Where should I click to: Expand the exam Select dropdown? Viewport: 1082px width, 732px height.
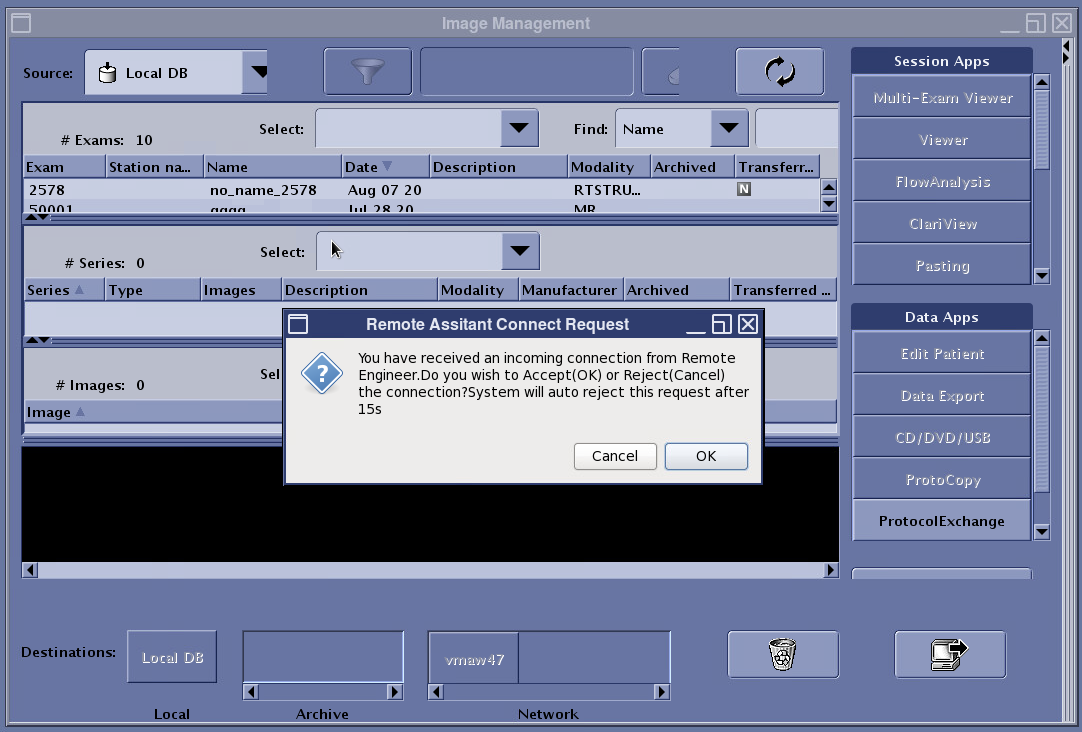(x=518, y=128)
